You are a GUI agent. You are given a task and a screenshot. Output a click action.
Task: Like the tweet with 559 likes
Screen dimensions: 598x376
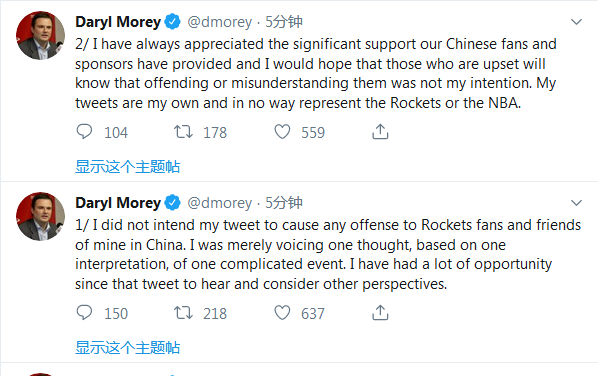pos(282,132)
